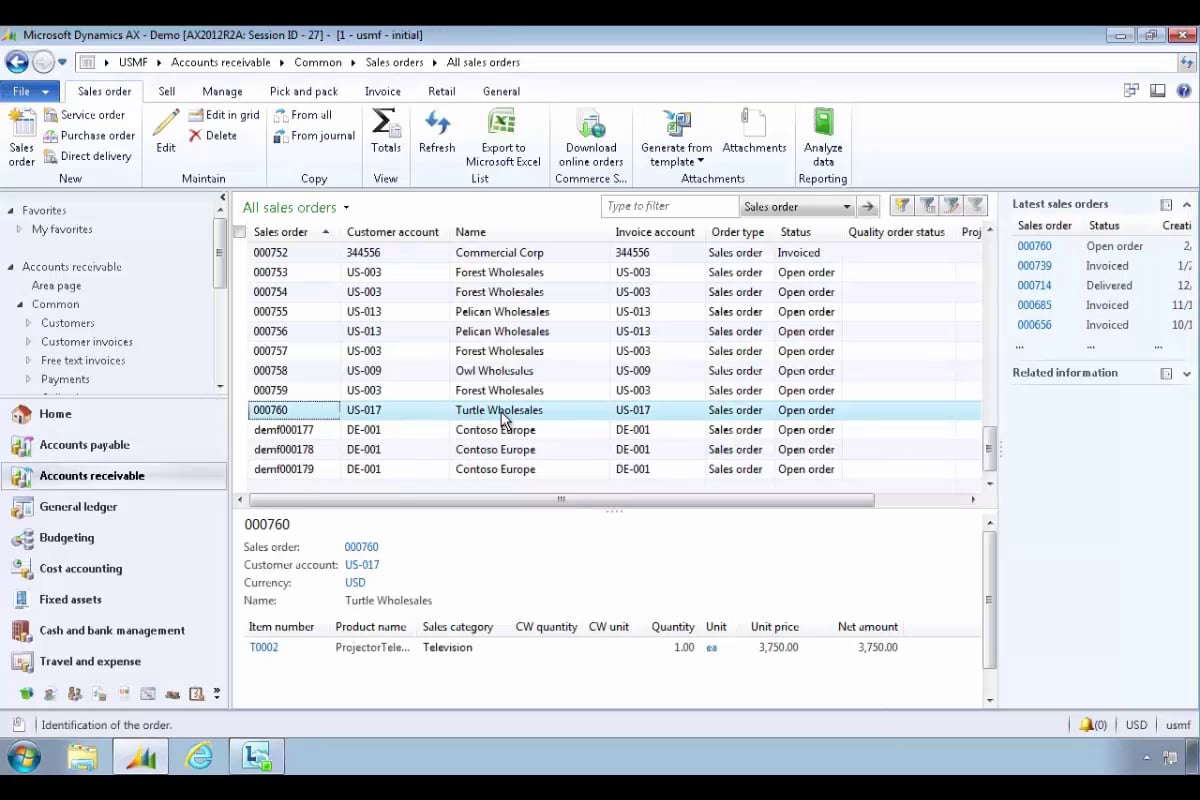Click Delete in the Maintain group
The height and width of the screenshot is (800, 1200).
(213, 135)
